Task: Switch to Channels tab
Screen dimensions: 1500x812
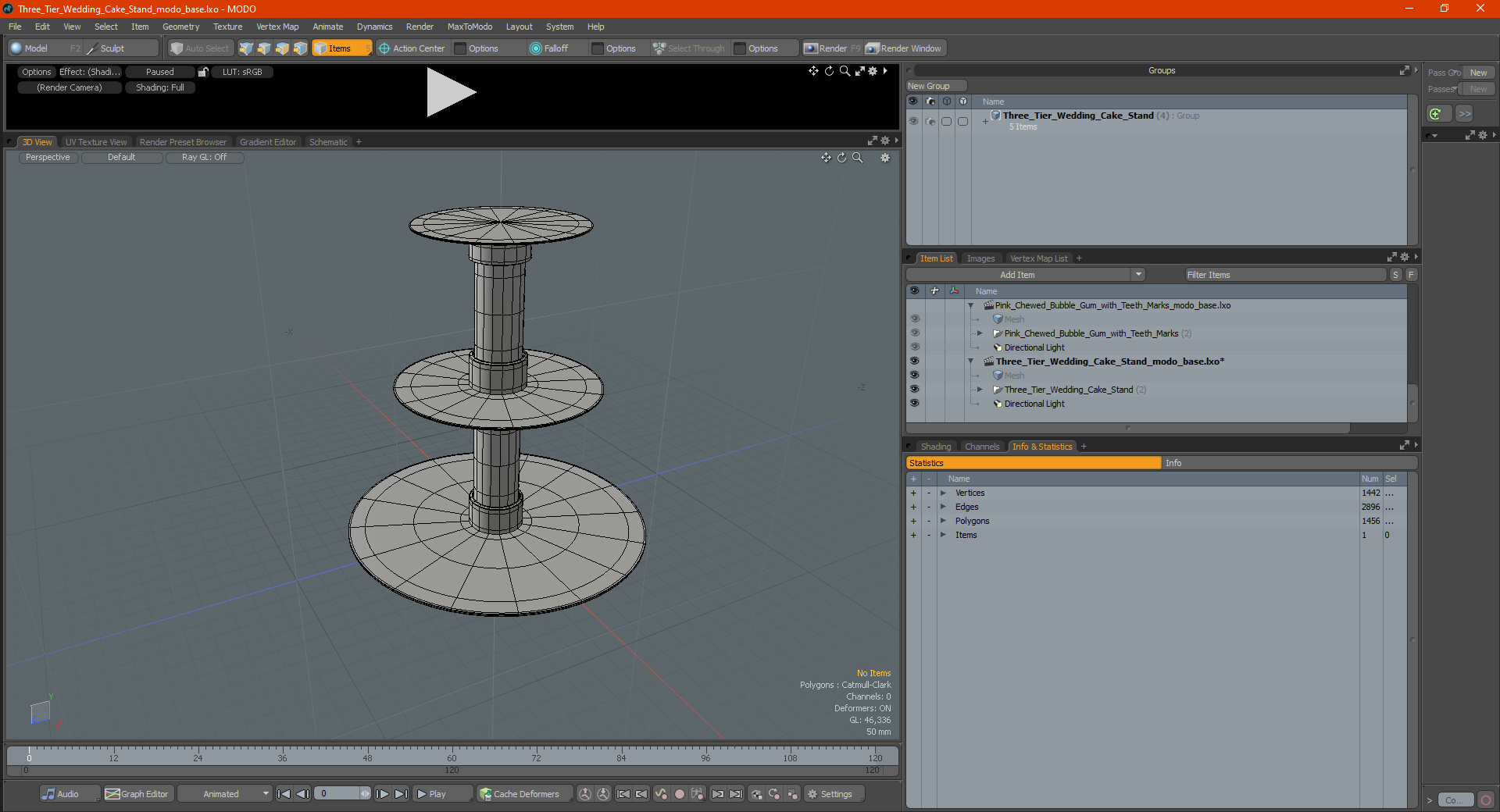Action: click(982, 447)
